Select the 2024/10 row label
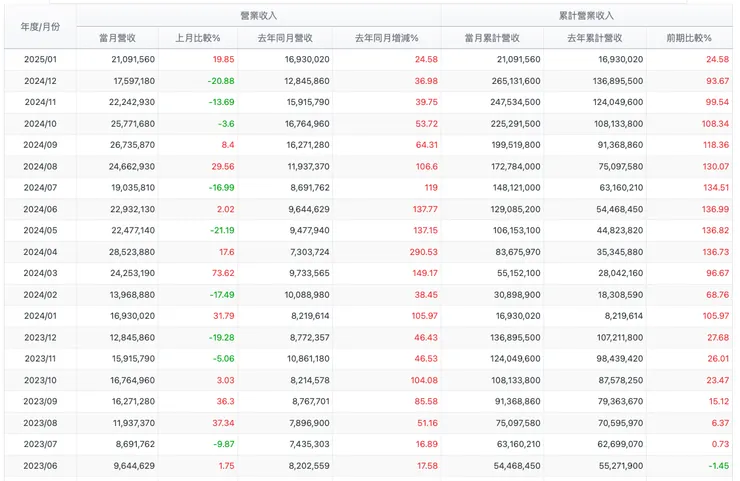The image size is (740, 481). (40, 124)
